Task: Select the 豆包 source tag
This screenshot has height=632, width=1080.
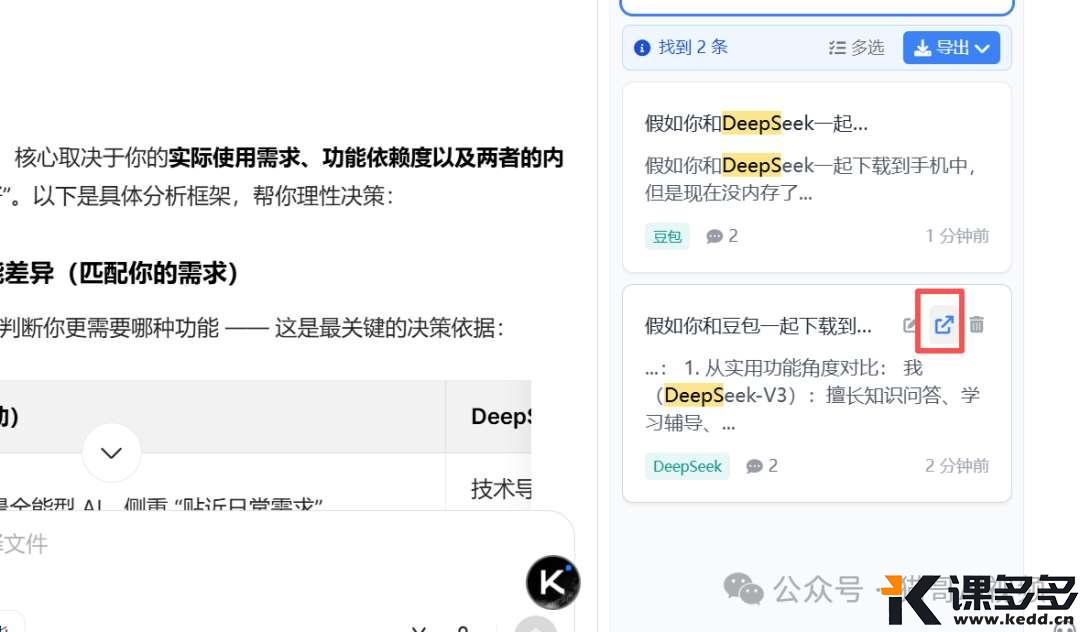Action: [667, 236]
